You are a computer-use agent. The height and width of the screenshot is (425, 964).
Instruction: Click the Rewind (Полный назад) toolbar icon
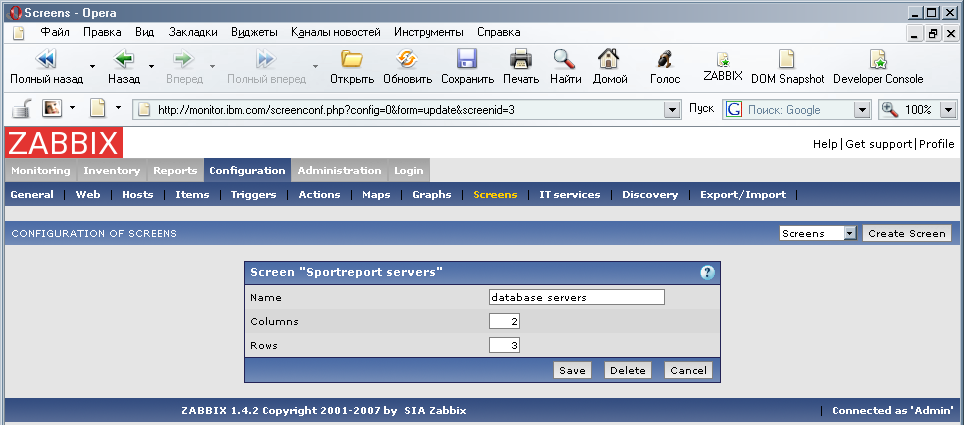46,59
